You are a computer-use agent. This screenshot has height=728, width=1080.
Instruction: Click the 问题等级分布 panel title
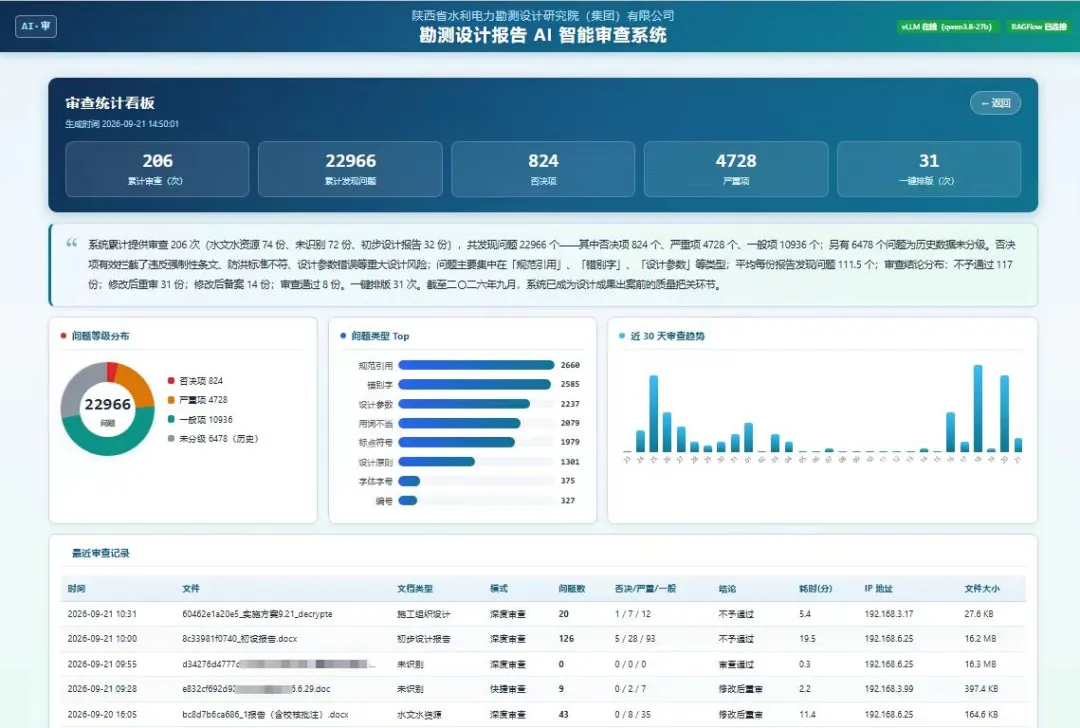(x=101, y=335)
